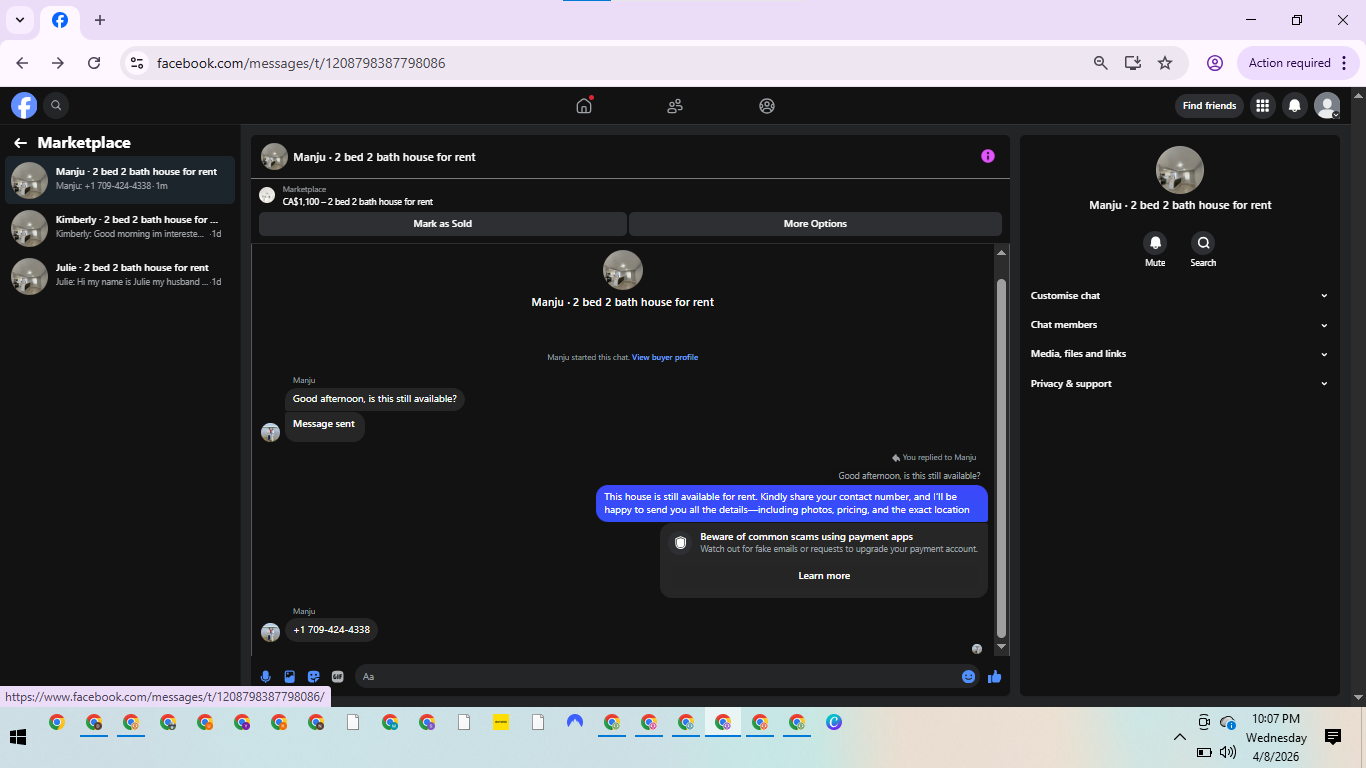
Task: Open a new browser tab
Action: [99, 20]
